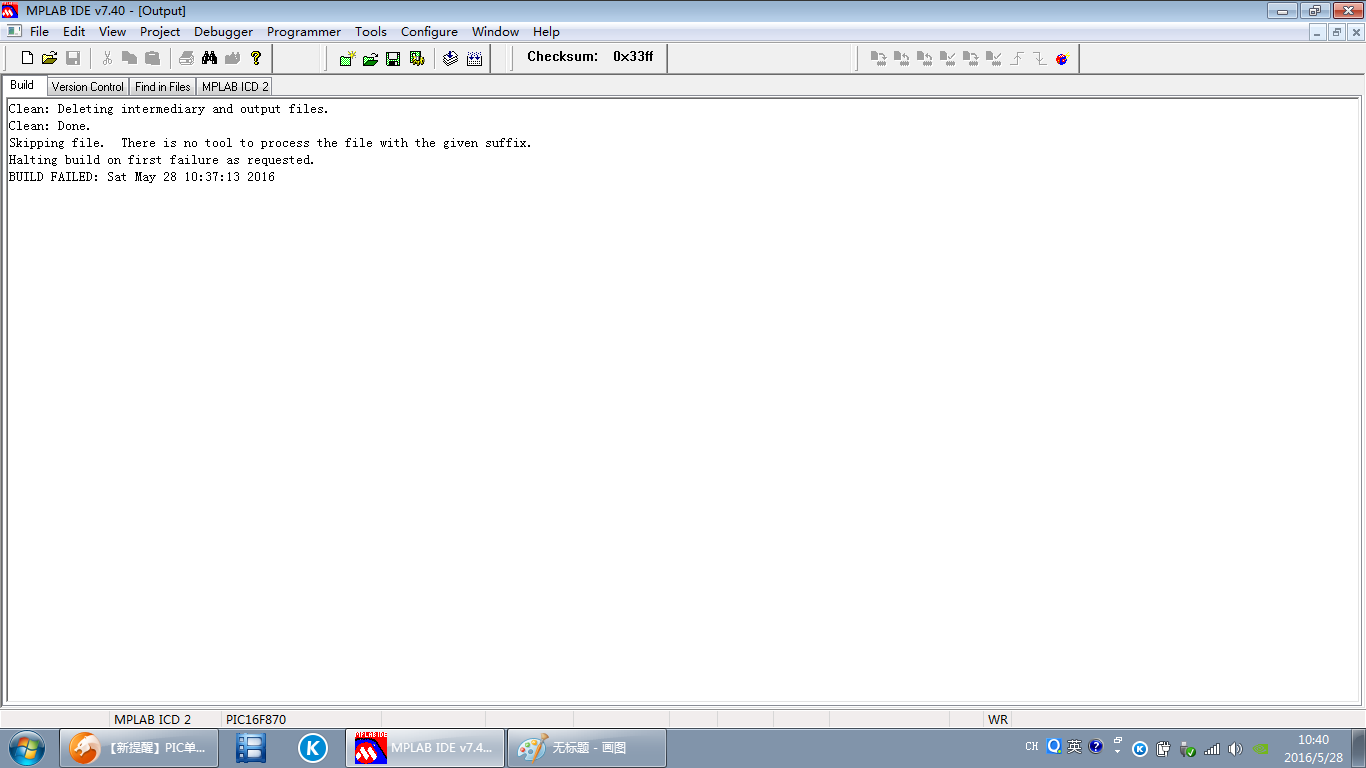The image size is (1366, 768).
Task: Open the View menu
Action: coord(113,32)
